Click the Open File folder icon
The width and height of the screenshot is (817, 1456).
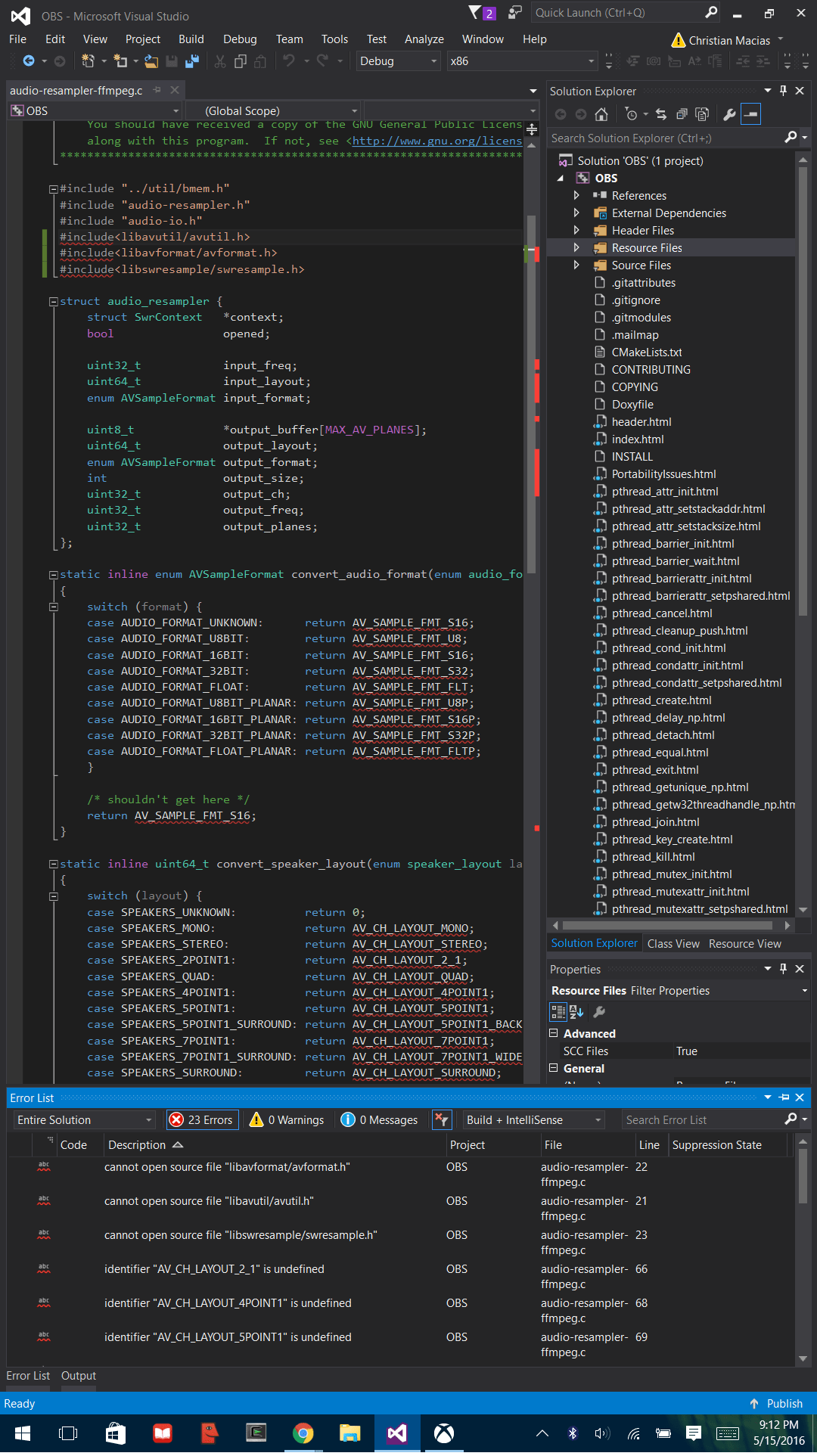pos(151,61)
